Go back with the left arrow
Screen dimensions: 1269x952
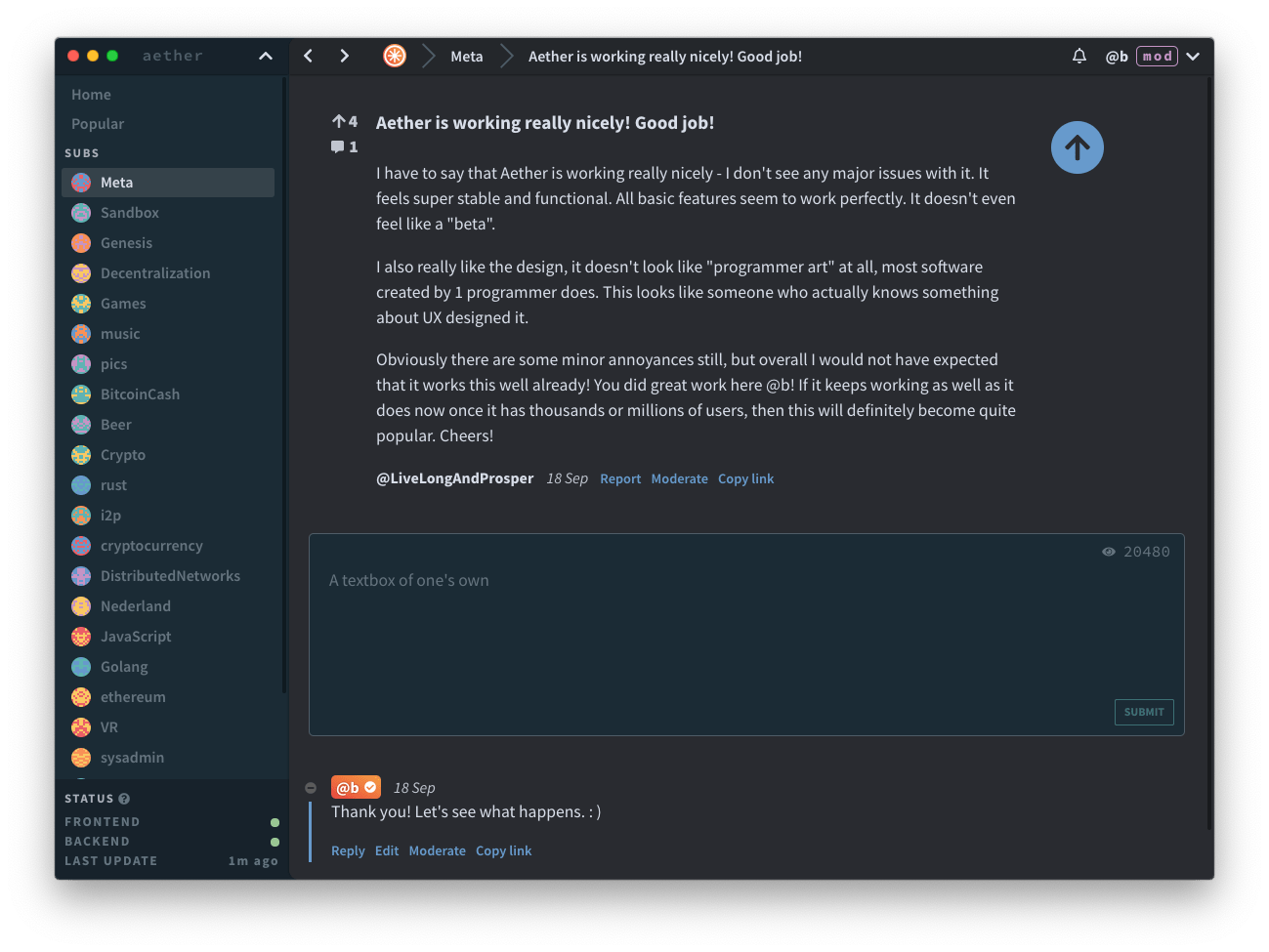pos(309,57)
